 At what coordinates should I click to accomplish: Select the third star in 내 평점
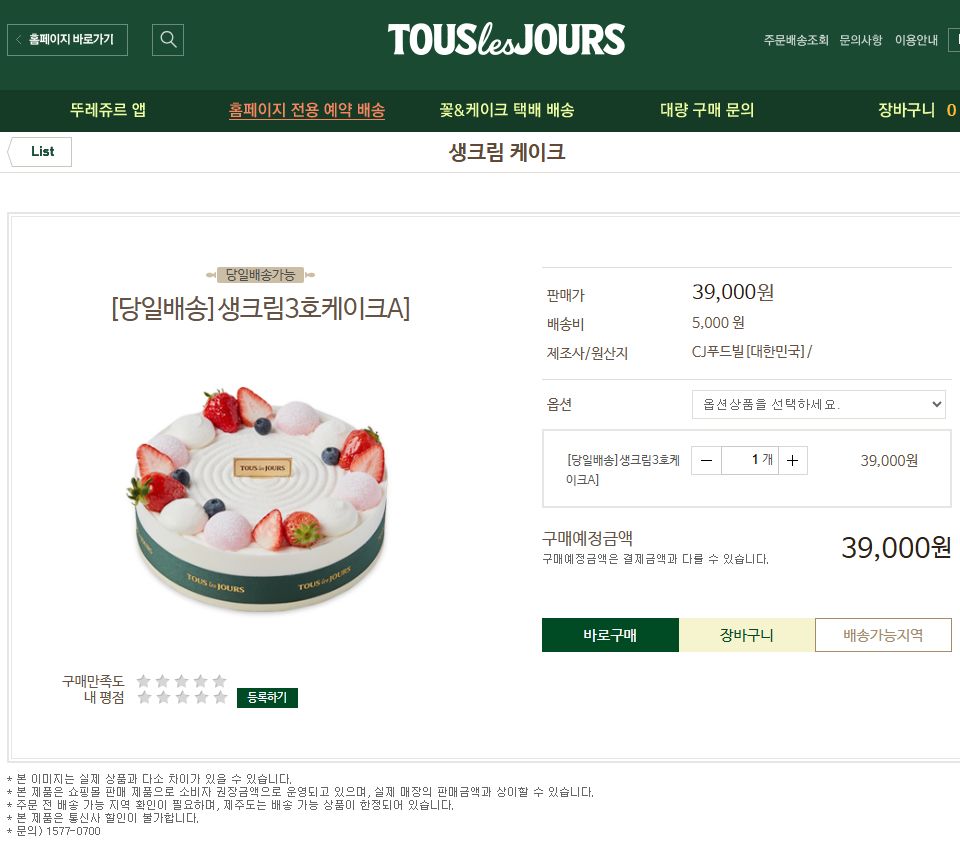pos(182,697)
